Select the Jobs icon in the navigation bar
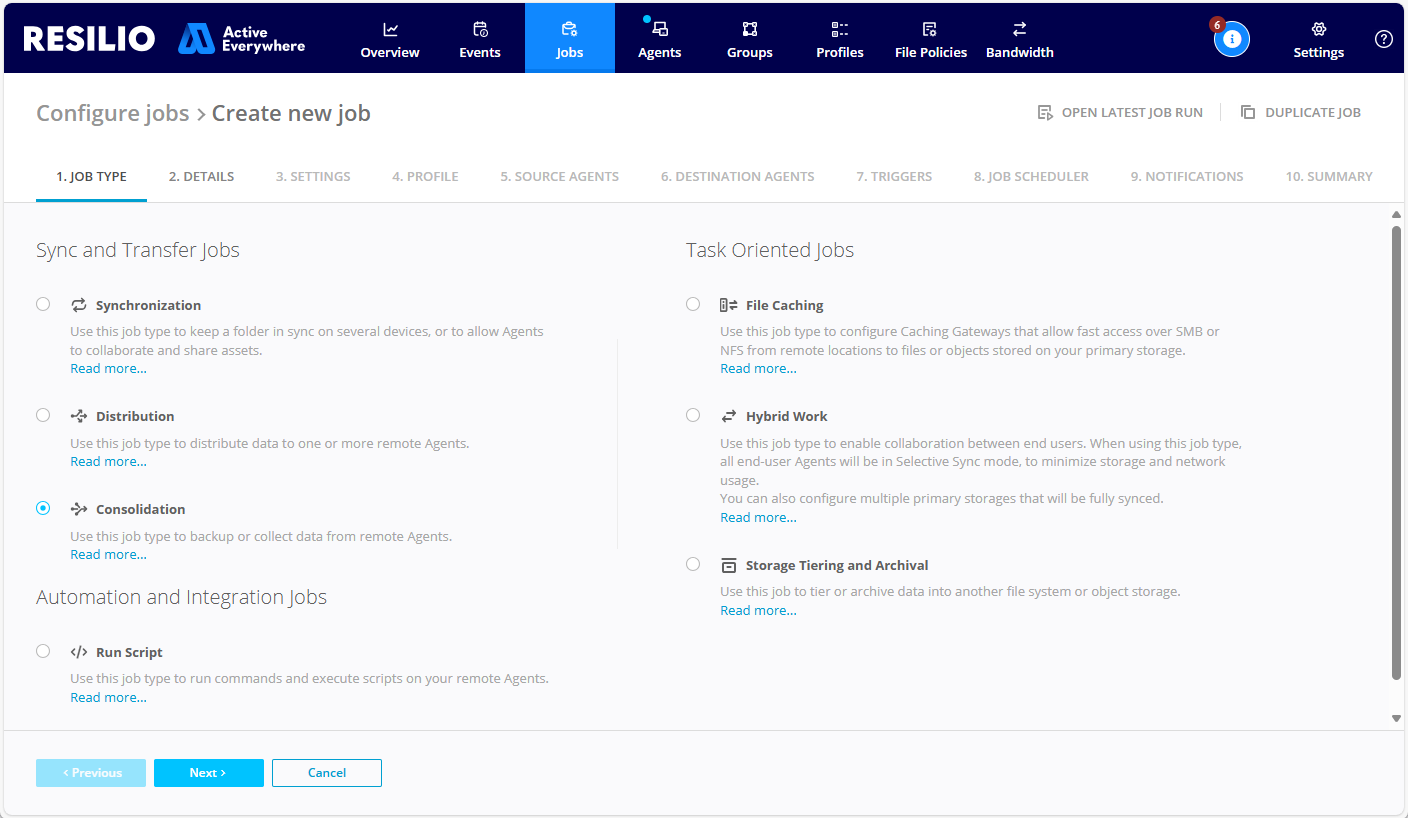The image size is (1408, 818). [x=569, y=30]
